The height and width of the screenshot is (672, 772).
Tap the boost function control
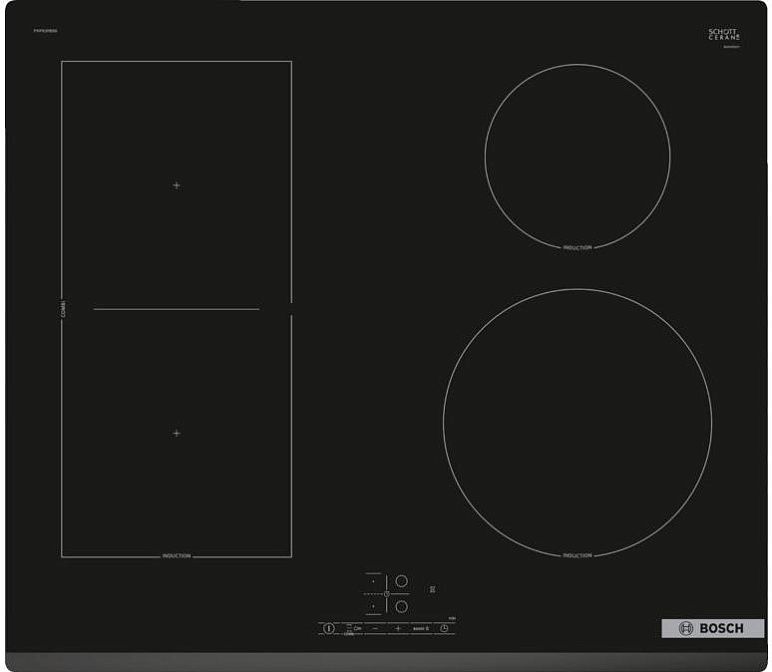421,628
